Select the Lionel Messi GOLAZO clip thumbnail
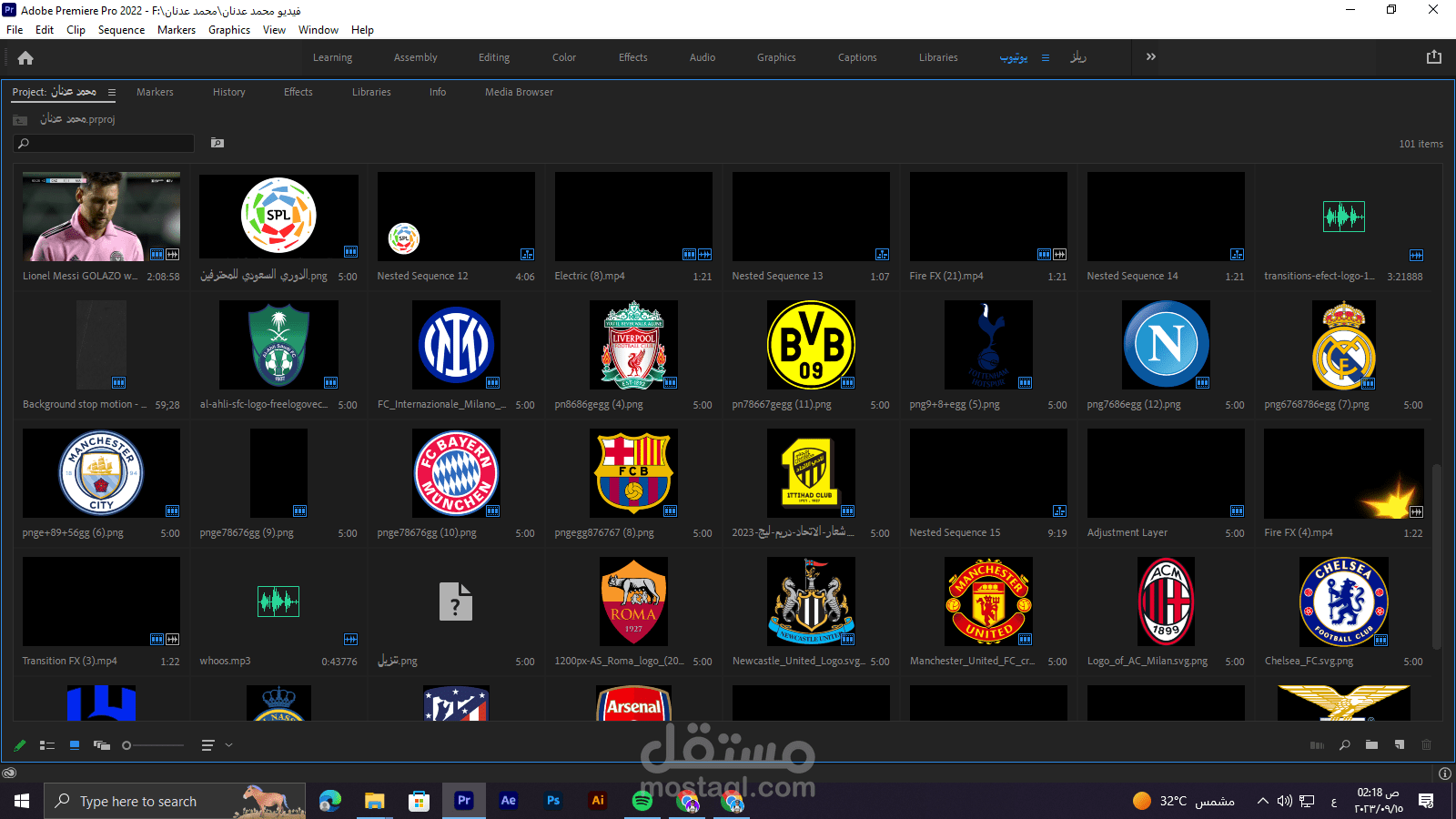1456x819 pixels. (101, 217)
